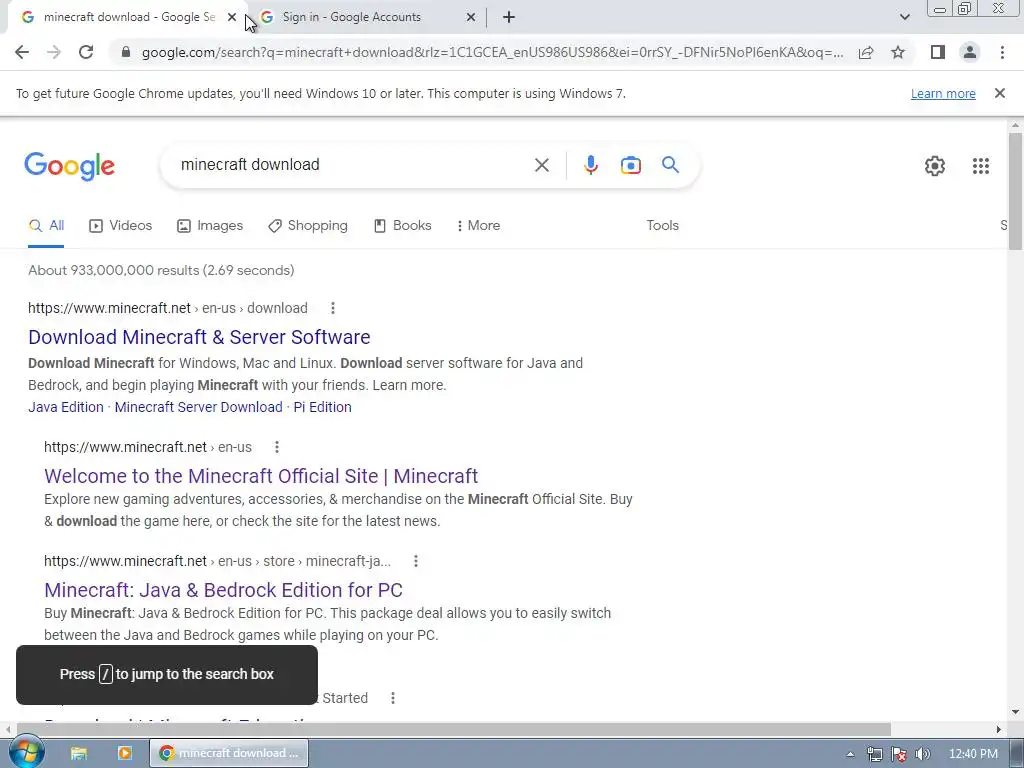Open the Minecraft Server Download sitelink
Viewport: 1024px width, 768px height.
199,407
